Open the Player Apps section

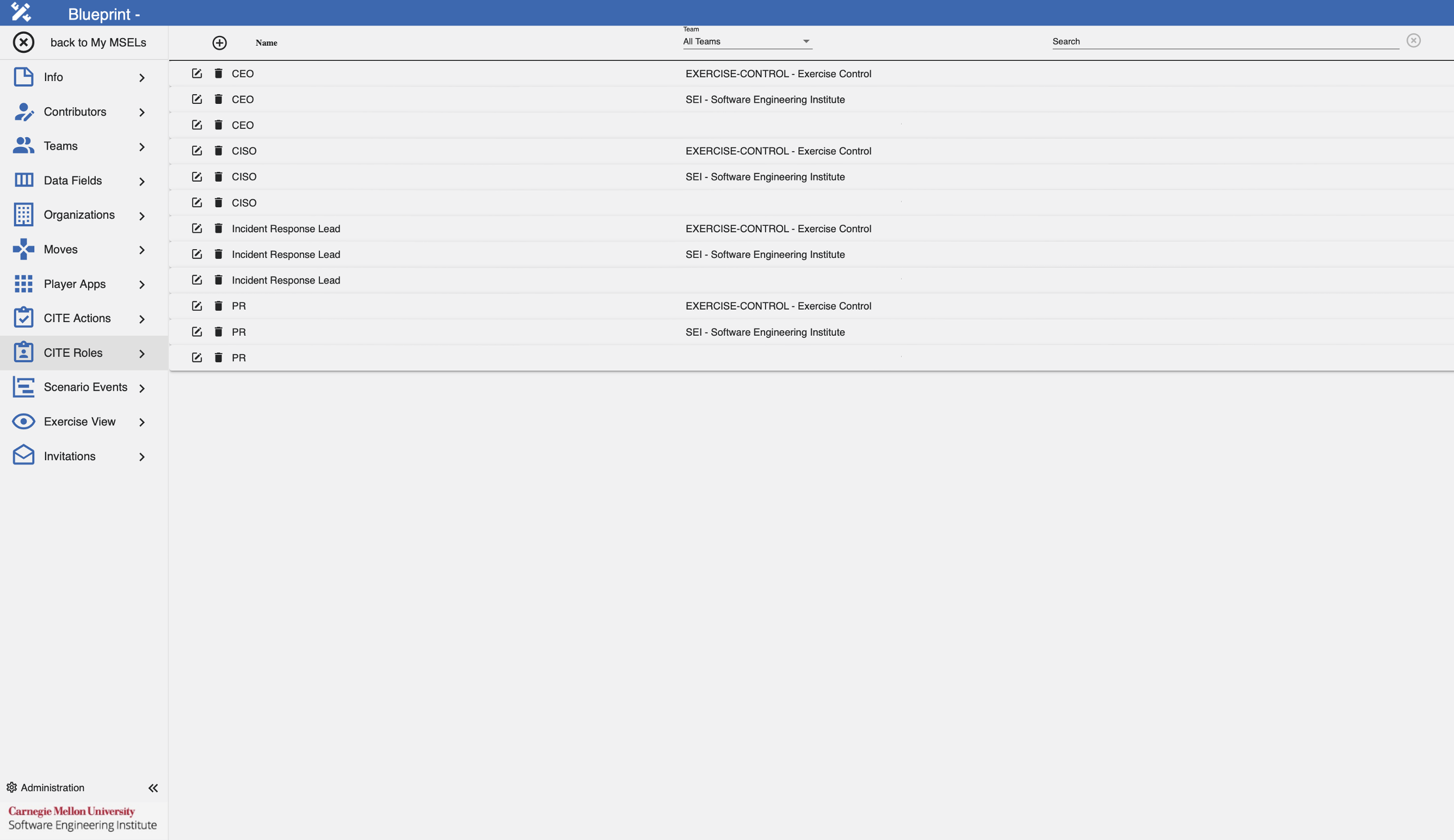[74, 283]
